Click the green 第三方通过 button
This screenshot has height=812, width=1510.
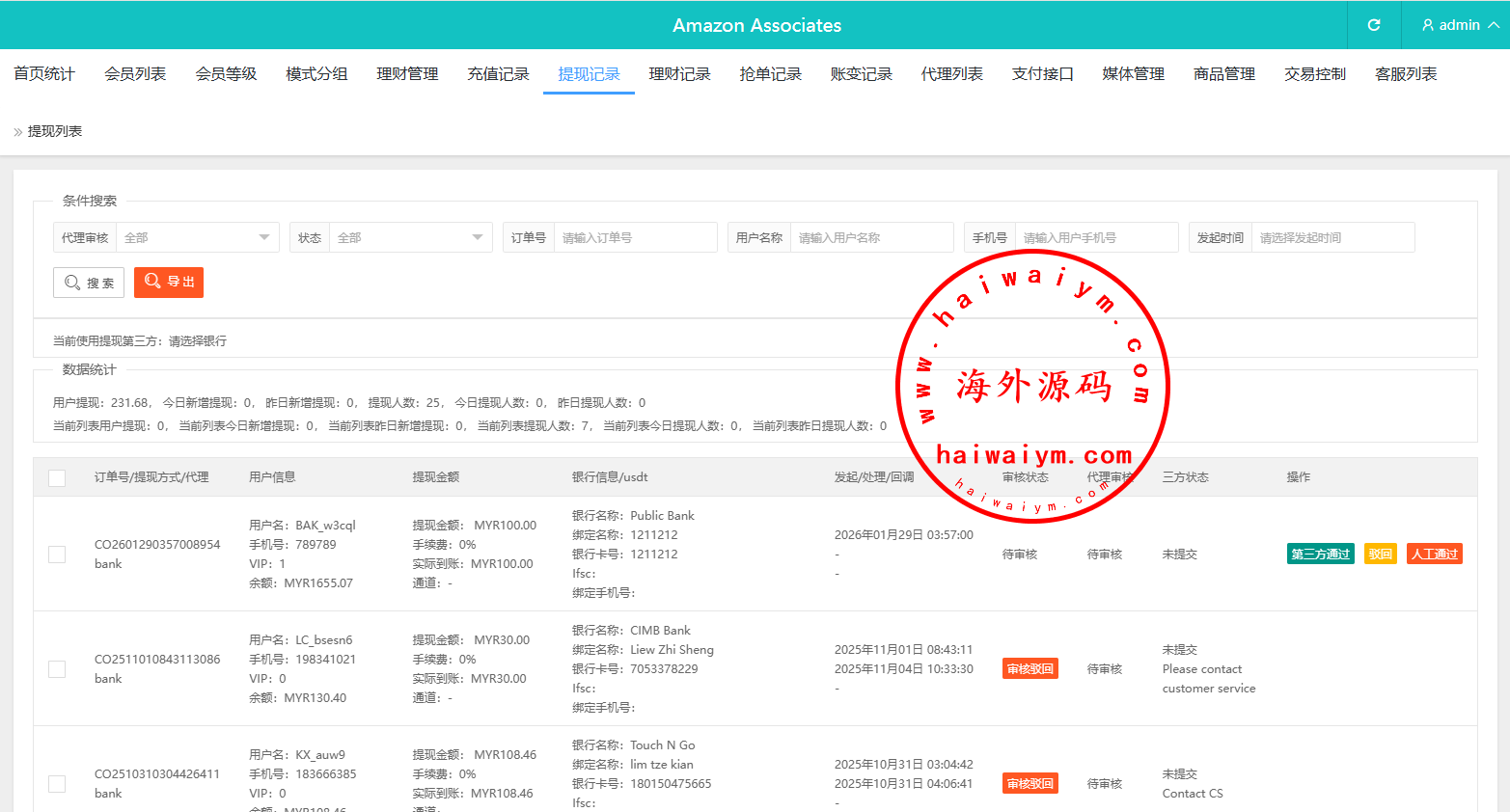tap(1320, 555)
